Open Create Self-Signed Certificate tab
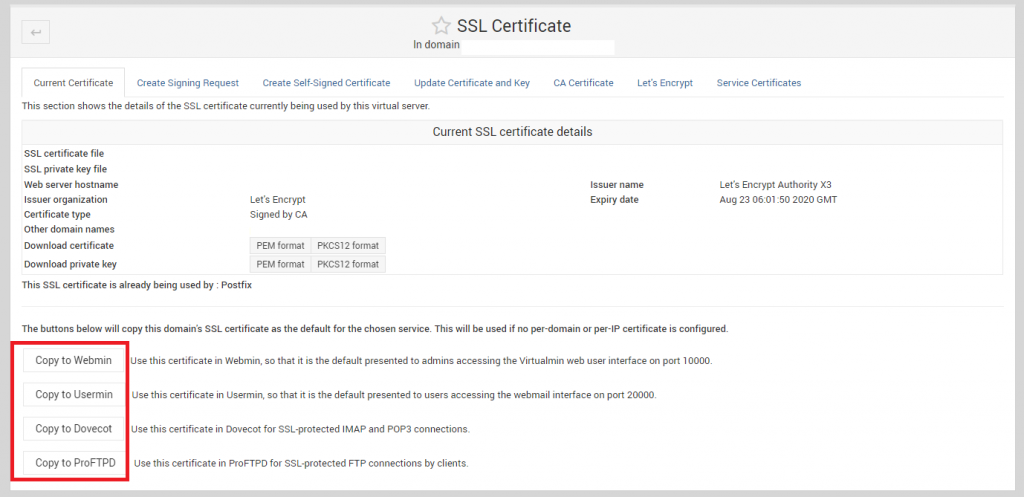This screenshot has height=497, width=1024. click(327, 83)
